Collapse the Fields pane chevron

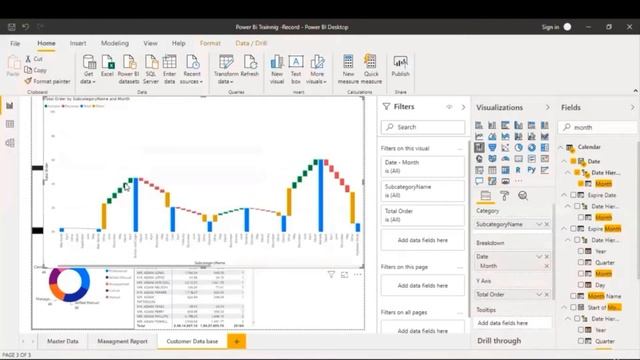(632, 107)
